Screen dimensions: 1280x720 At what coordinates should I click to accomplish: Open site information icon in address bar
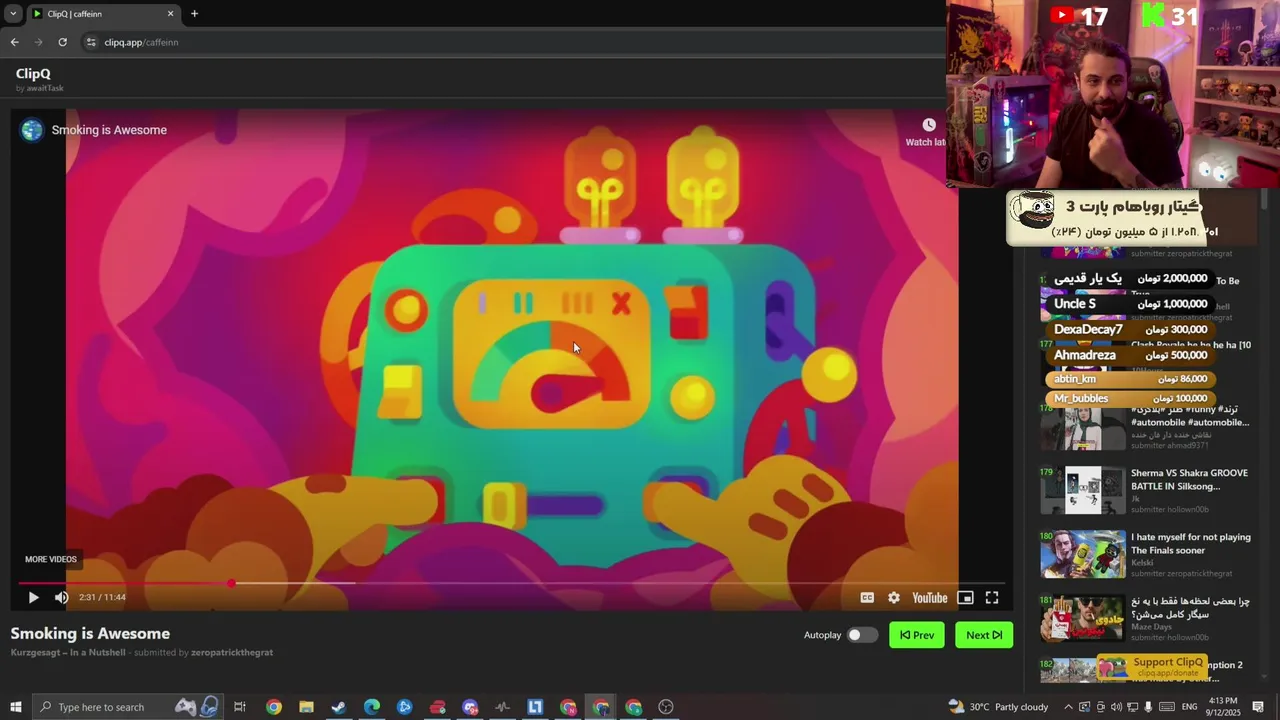91,42
